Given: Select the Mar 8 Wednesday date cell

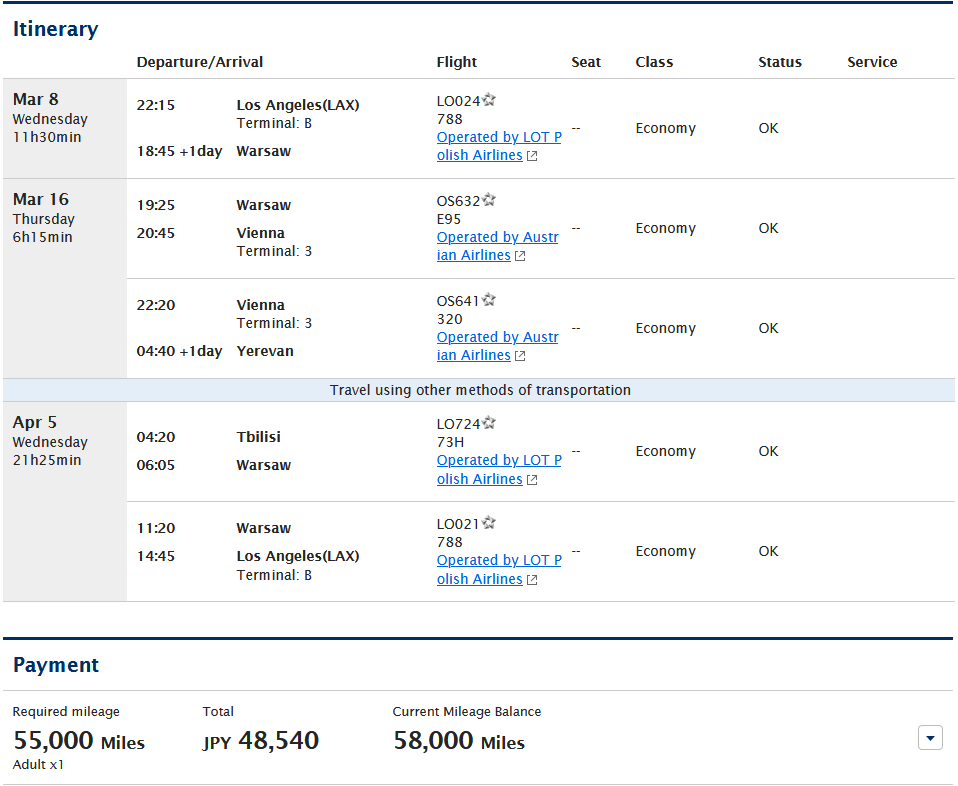Looking at the screenshot, I should [x=65, y=128].
